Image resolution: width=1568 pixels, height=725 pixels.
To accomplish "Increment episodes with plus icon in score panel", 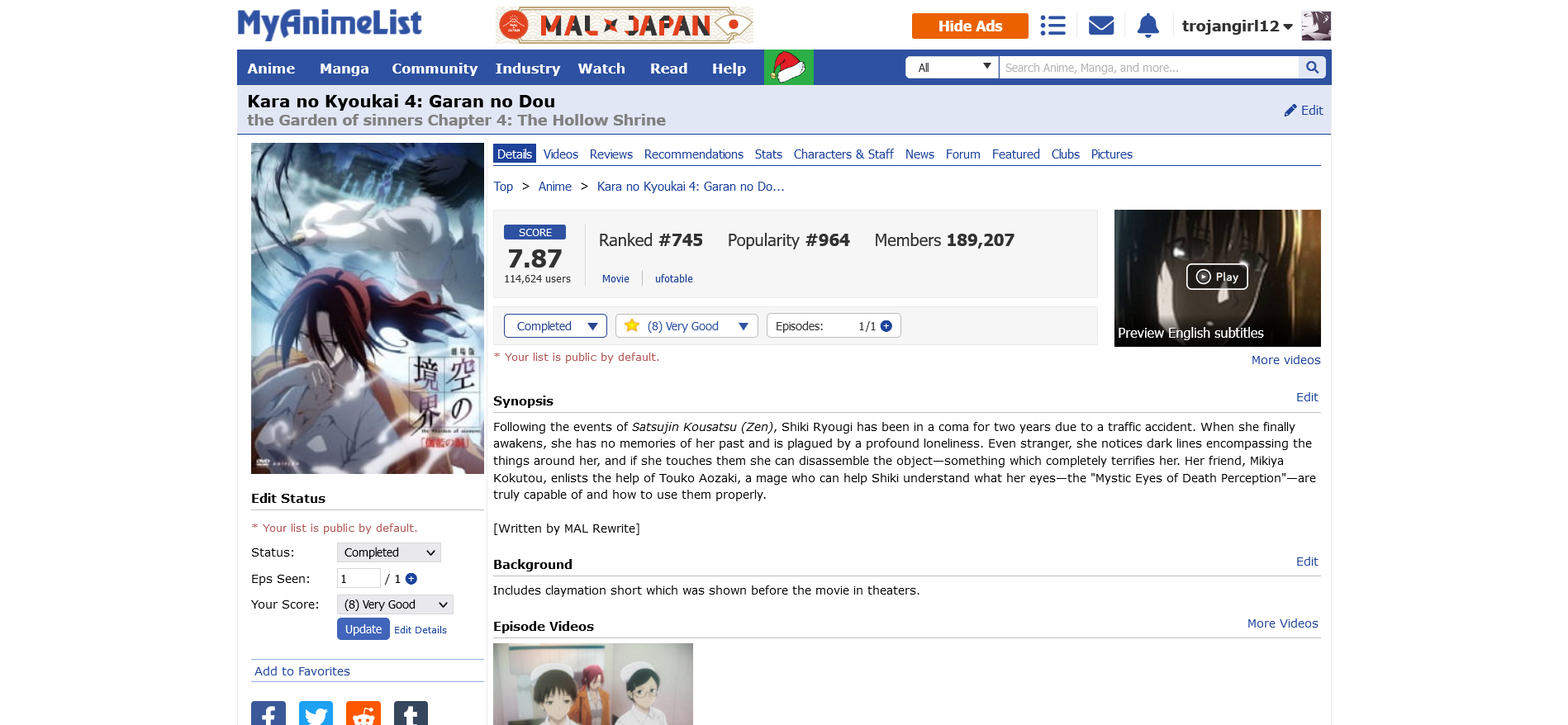I will [x=886, y=326].
